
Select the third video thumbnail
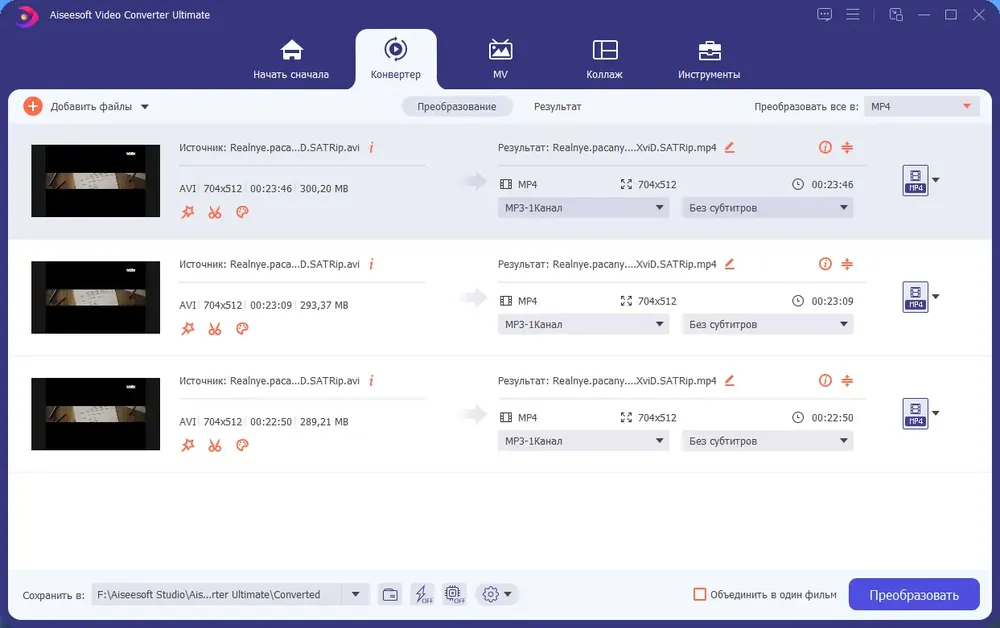pyautogui.click(x=96, y=414)
